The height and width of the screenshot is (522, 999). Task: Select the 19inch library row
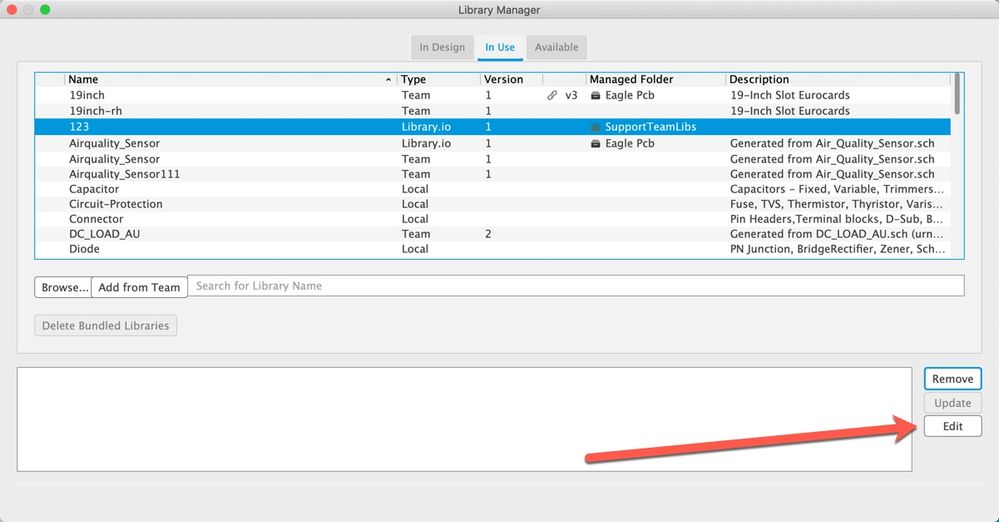tap(492, 95)
